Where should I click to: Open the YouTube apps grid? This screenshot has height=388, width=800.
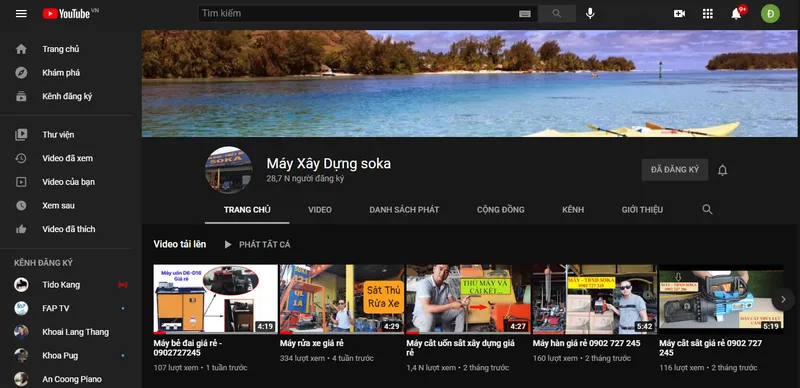708,14
